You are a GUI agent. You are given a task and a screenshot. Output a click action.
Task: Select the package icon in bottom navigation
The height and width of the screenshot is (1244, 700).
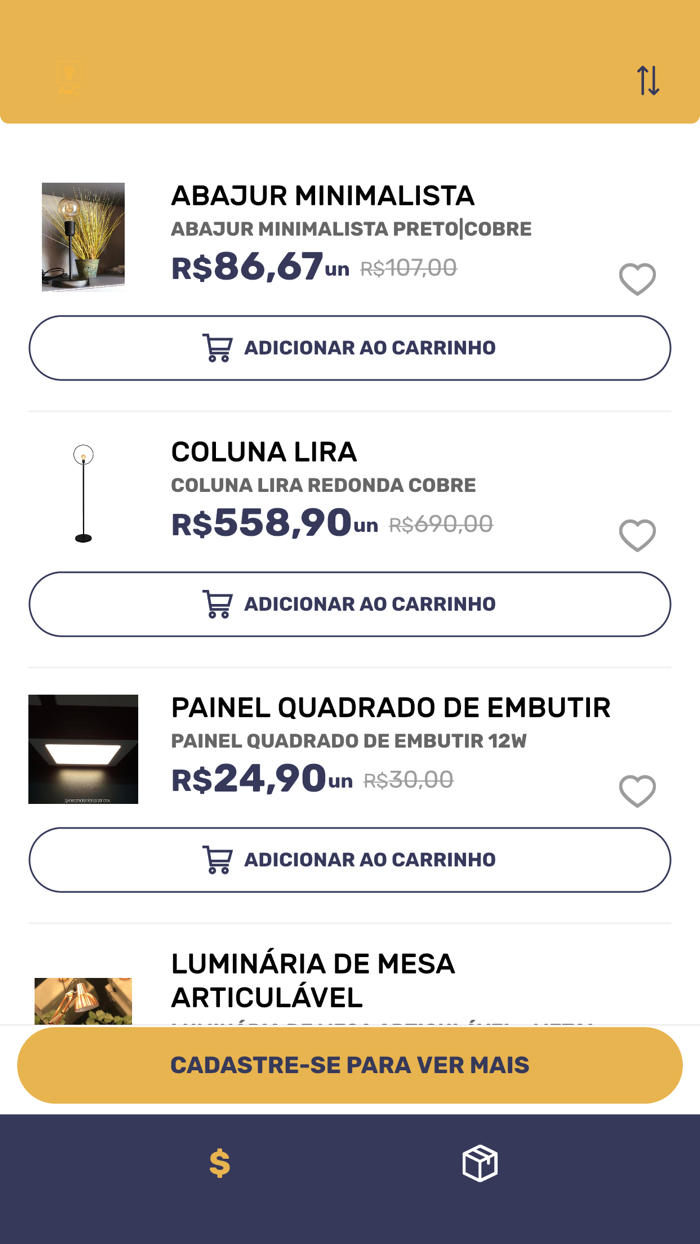[x=479, y=1163]
